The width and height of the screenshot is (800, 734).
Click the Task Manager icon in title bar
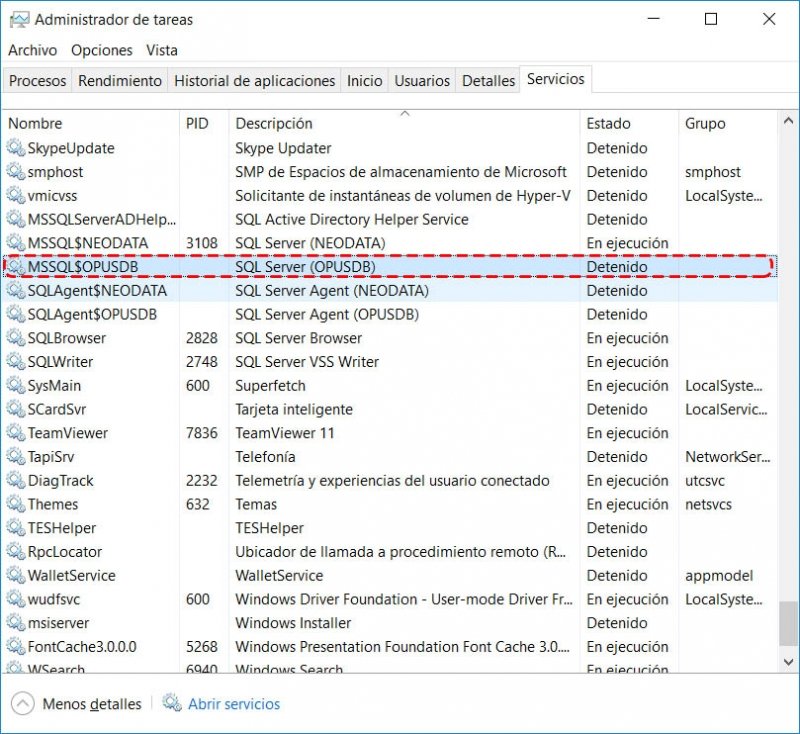click(x=18, y=19)
